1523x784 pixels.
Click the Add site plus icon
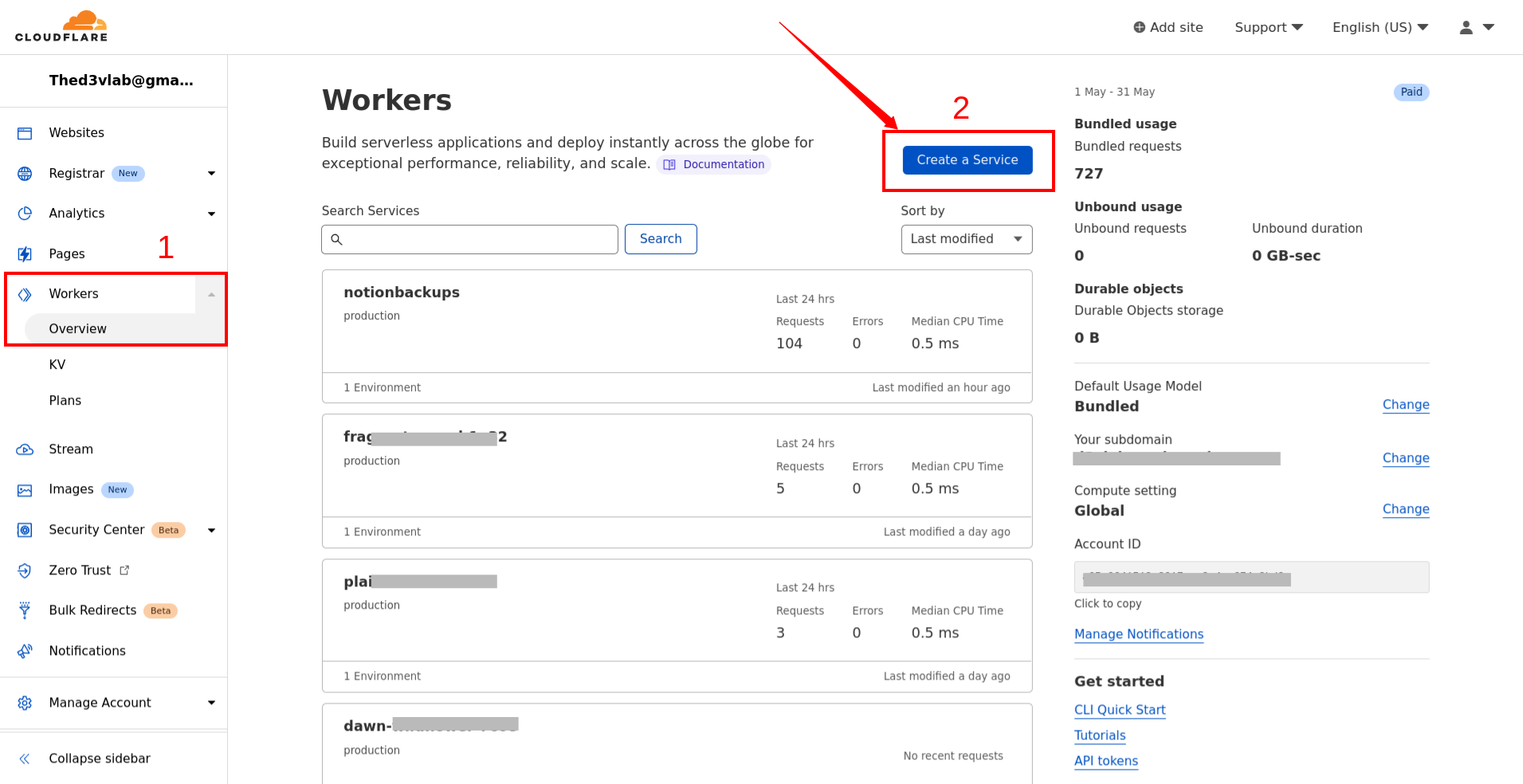coord(1140,27)
